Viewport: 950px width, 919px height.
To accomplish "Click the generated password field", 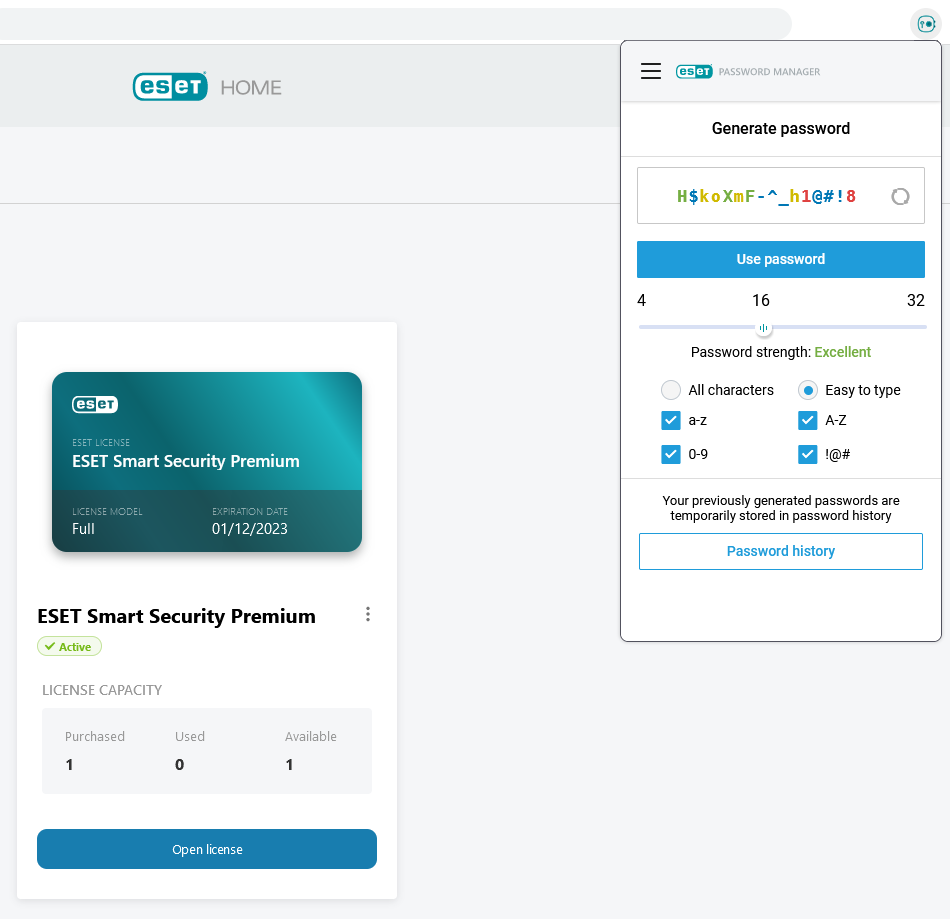I will tap(780, 196).
